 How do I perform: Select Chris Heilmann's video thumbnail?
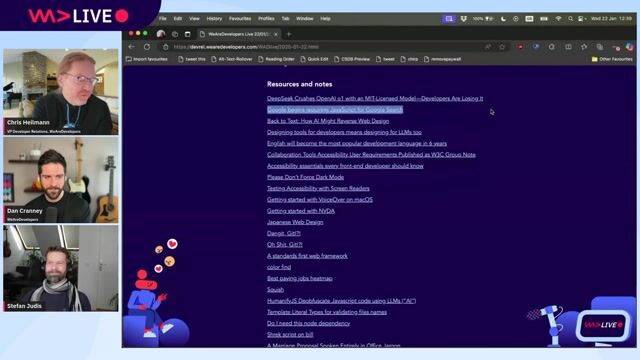[61, 92]
